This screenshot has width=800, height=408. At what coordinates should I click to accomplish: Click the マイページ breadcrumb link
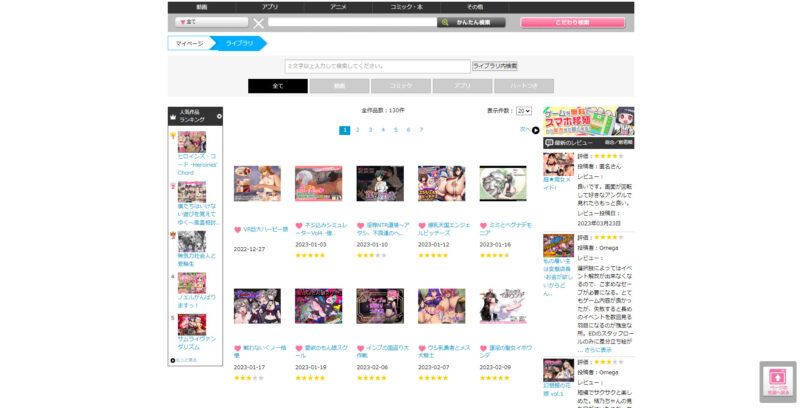pyautogui.click(x=189, y=44)
